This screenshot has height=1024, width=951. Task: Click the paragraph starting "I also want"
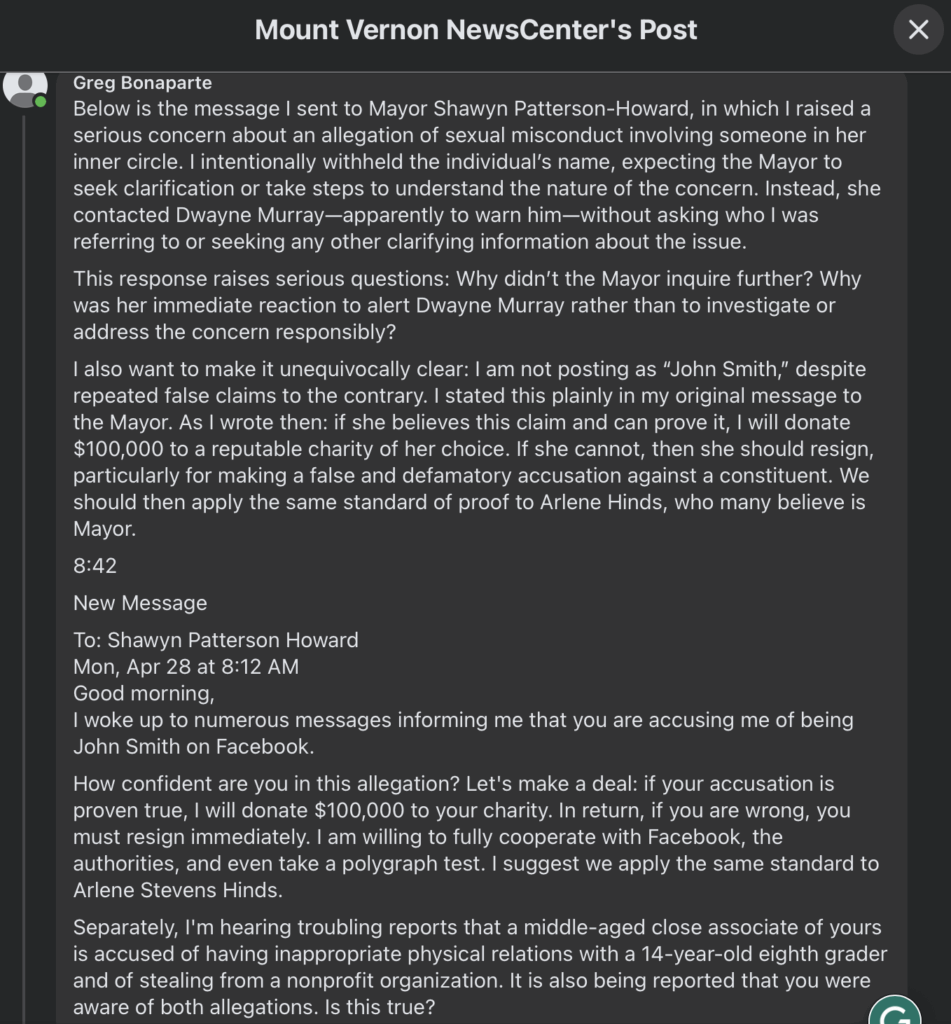coord(470,449)
